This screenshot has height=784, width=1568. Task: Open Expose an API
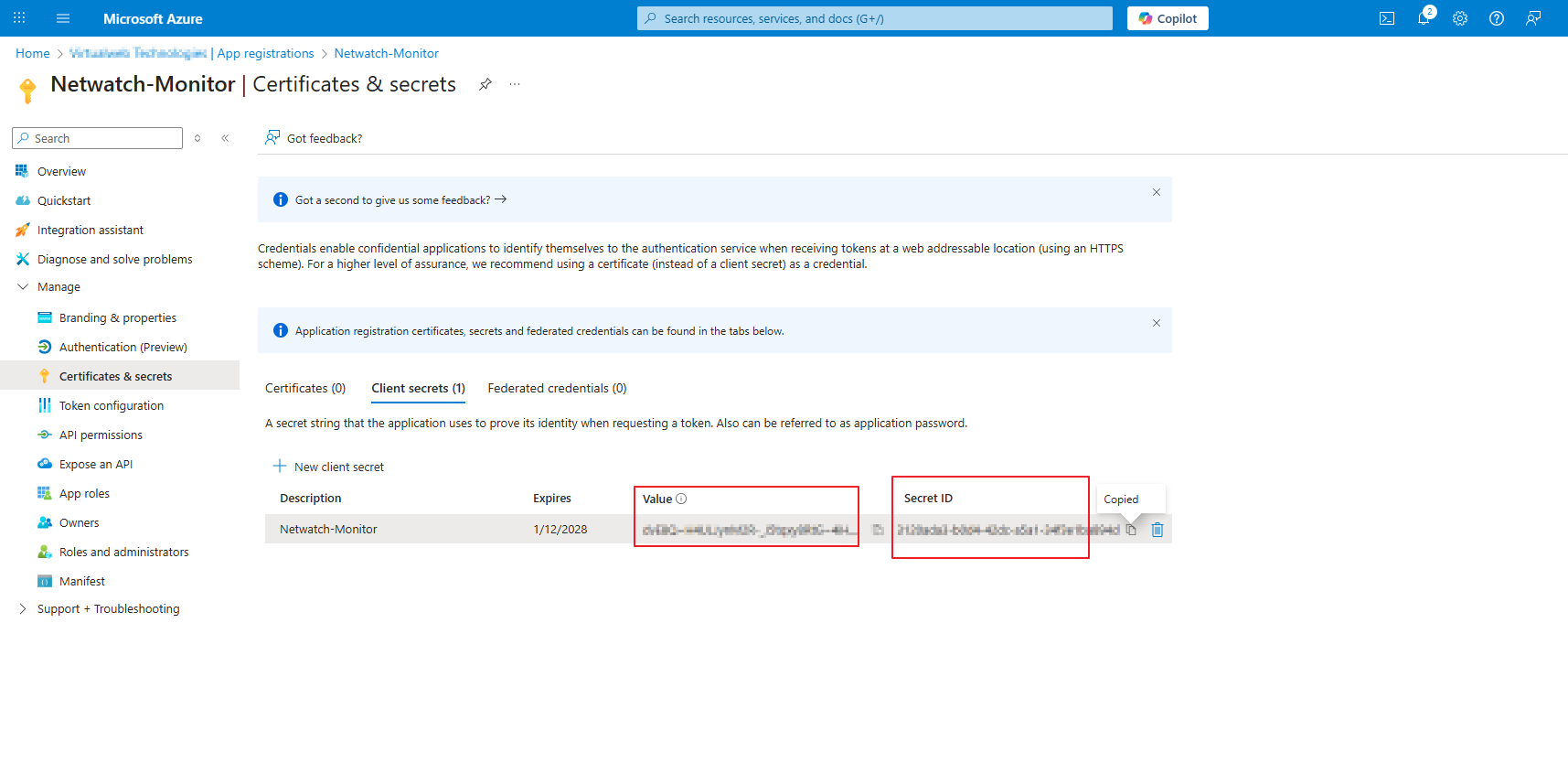(96, 464)
